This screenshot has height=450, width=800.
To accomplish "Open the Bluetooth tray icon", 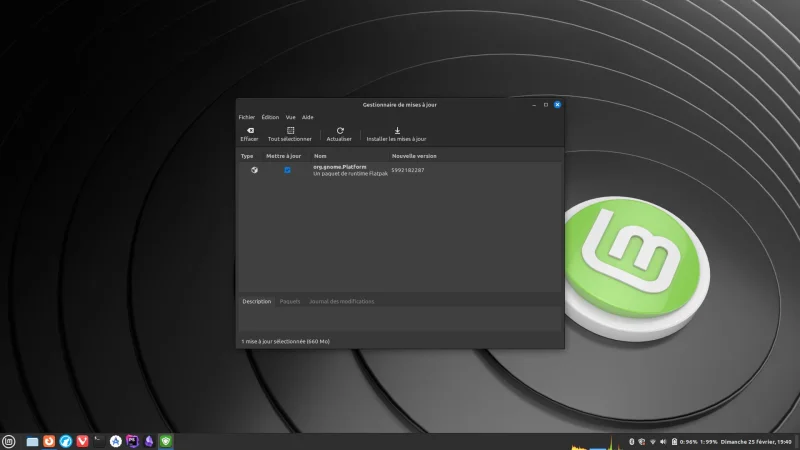I will pos(631,442).
